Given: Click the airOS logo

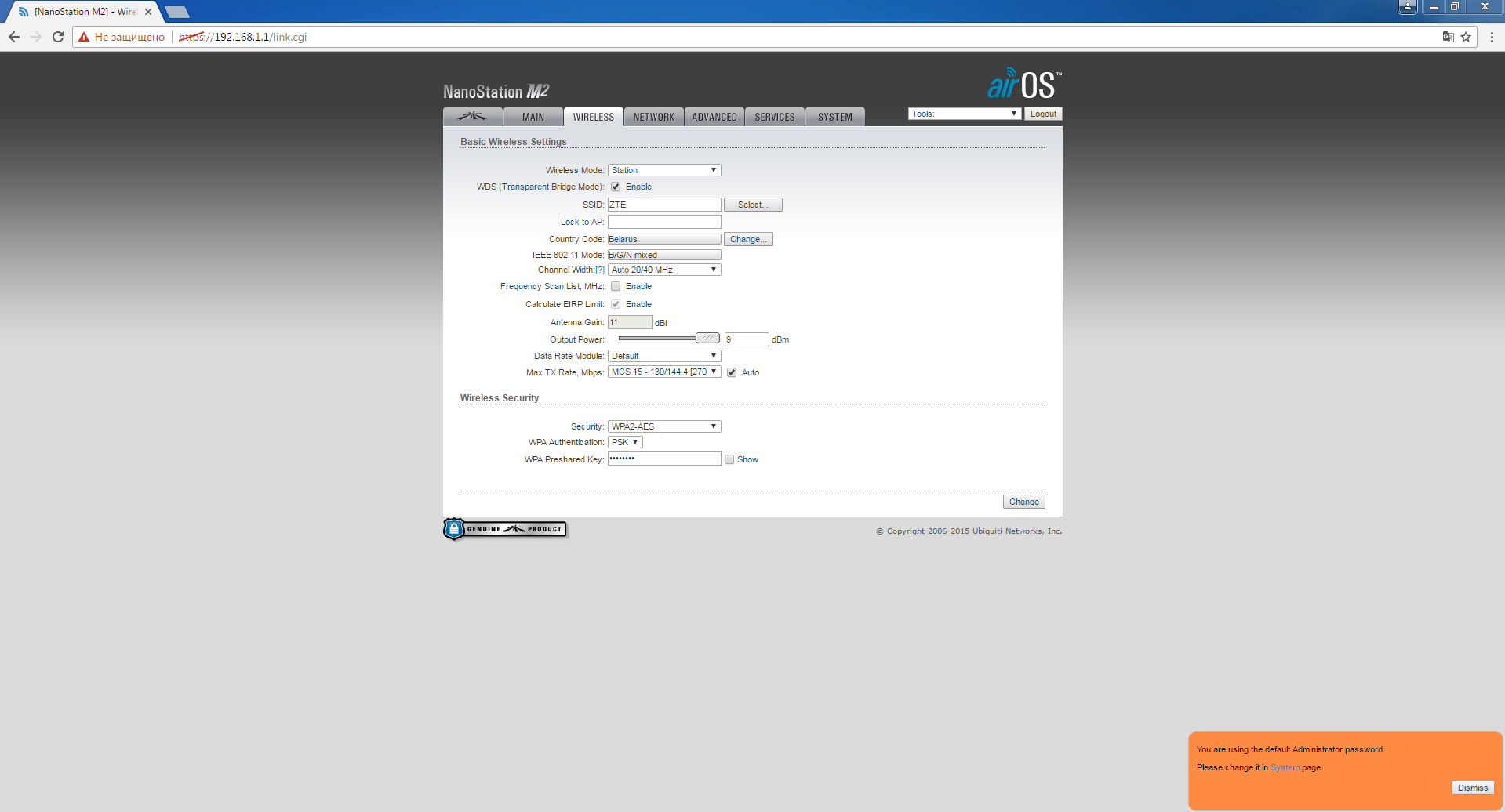Looking at the screenshot, I should (1024, 84).
